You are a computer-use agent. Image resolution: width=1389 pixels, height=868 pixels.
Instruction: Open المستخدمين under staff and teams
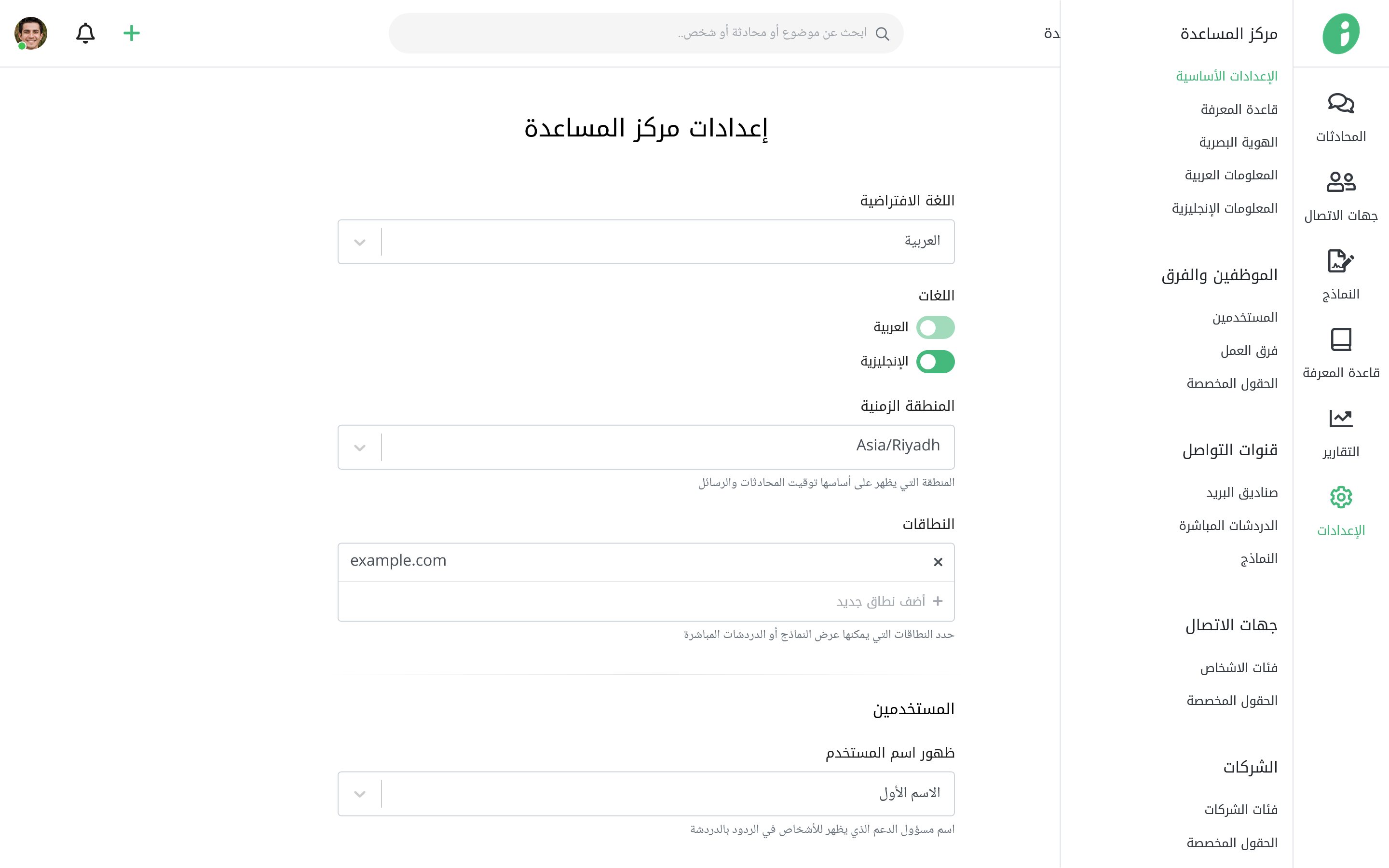(1244, 317)
